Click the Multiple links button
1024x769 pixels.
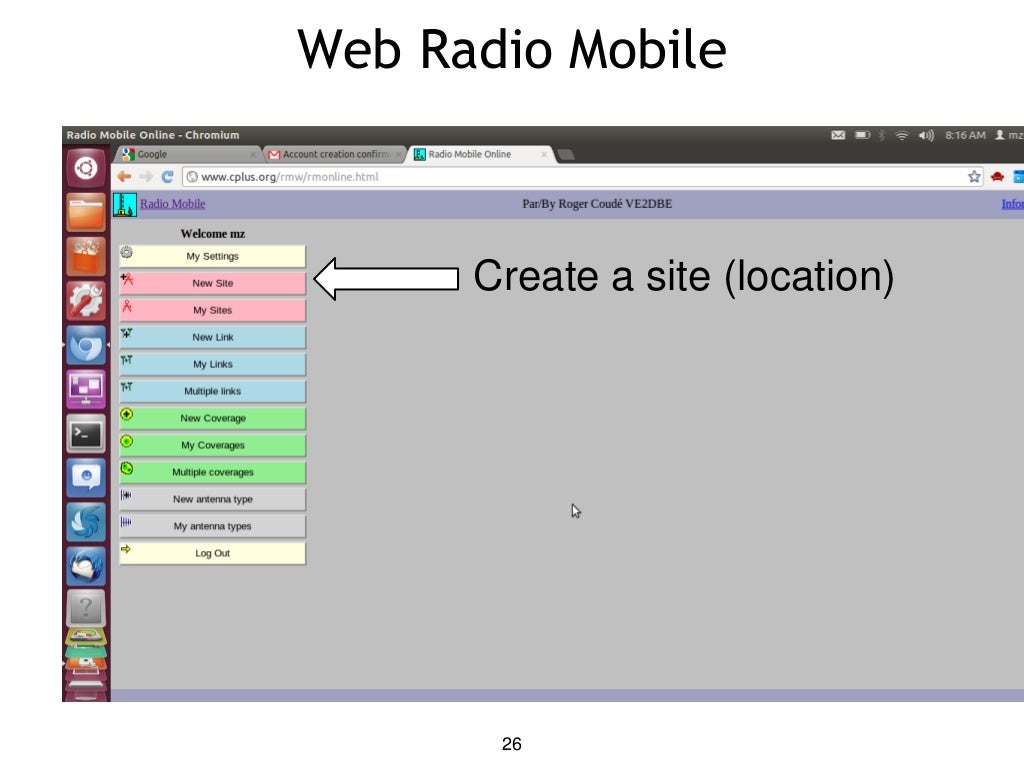click(212, 391)
